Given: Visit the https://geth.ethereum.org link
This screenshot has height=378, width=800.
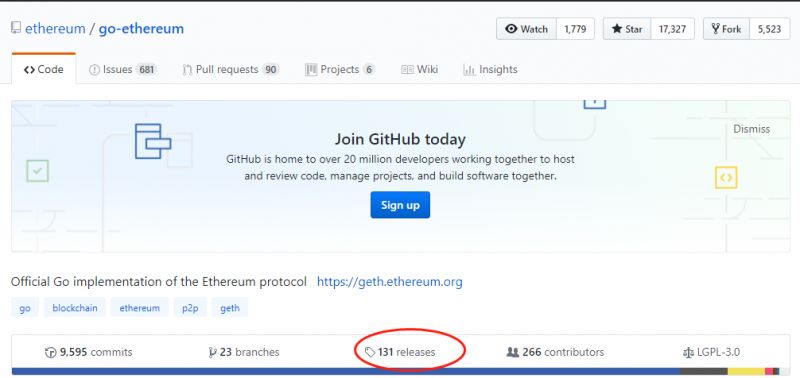Looking at the screenshot, I should coord(390,282).
